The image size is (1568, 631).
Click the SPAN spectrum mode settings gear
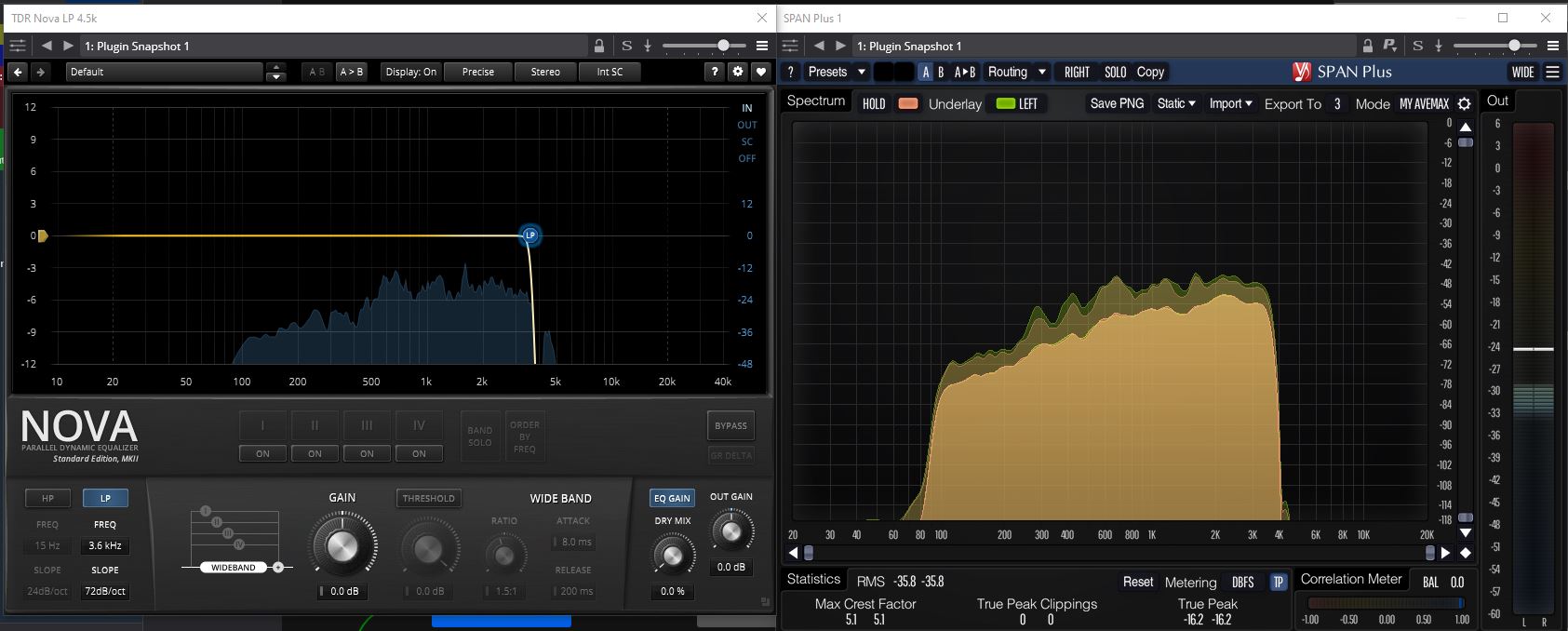click(x=1464, y=104)
